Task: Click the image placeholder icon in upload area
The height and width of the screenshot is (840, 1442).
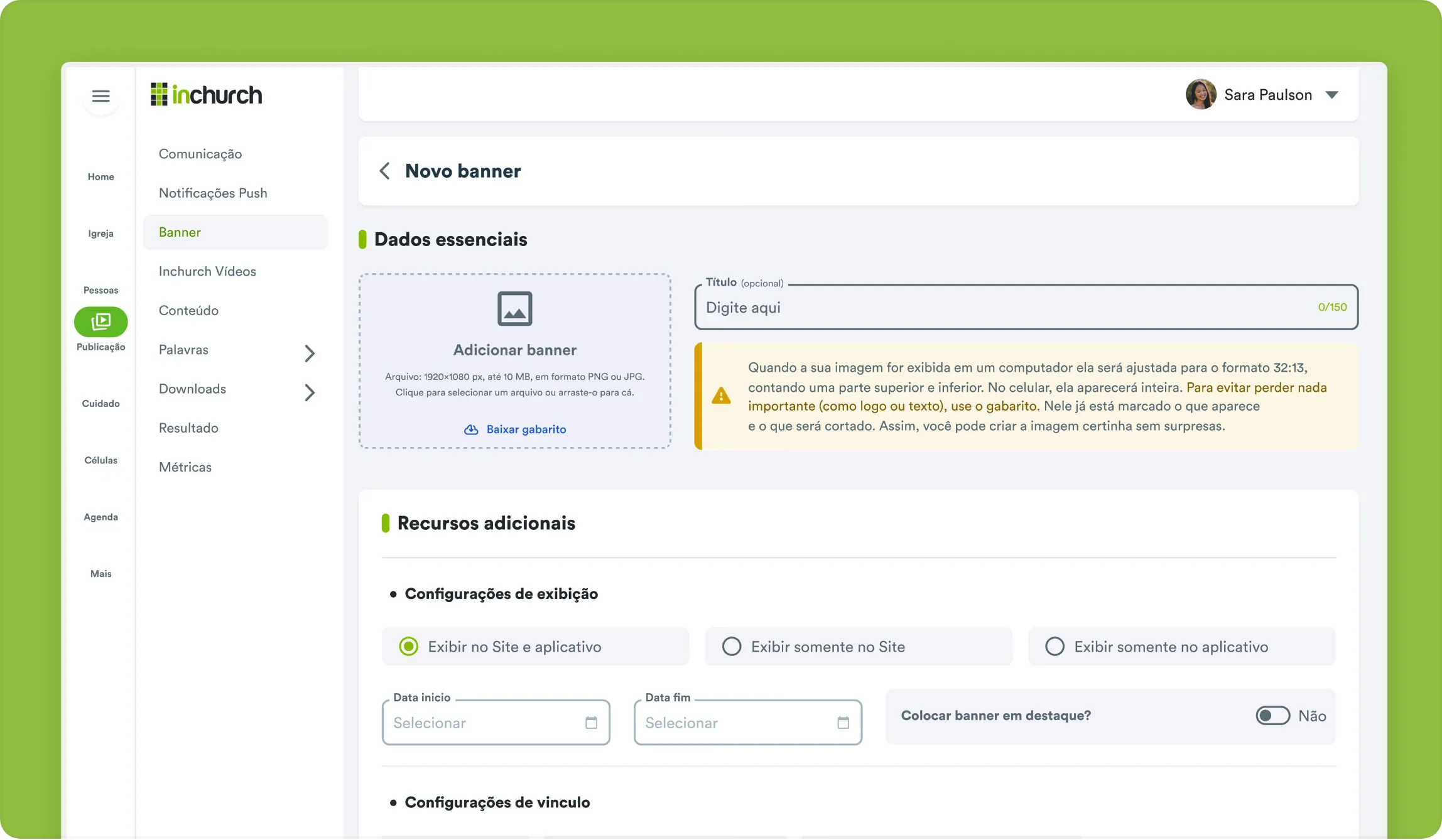Action: [514, 308]
